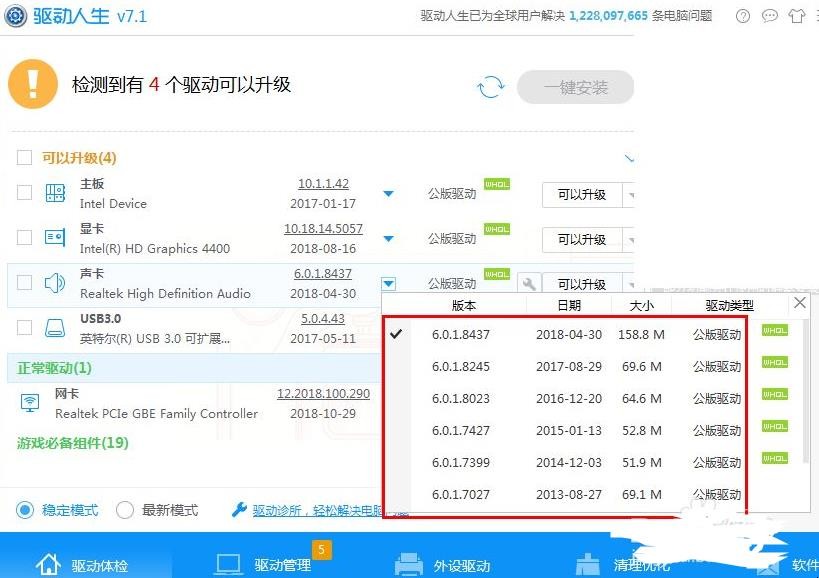Expand 主板 version dropdown arrow
The image size is (819, 578).
coord(388,194)
